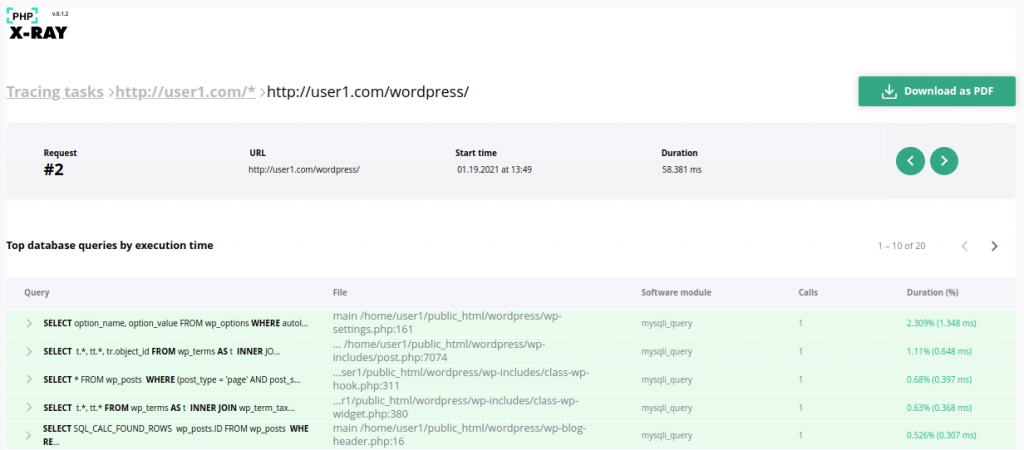Go to next request with right arrow
The width and height of the screenshot is (1024, 450).
944,161
